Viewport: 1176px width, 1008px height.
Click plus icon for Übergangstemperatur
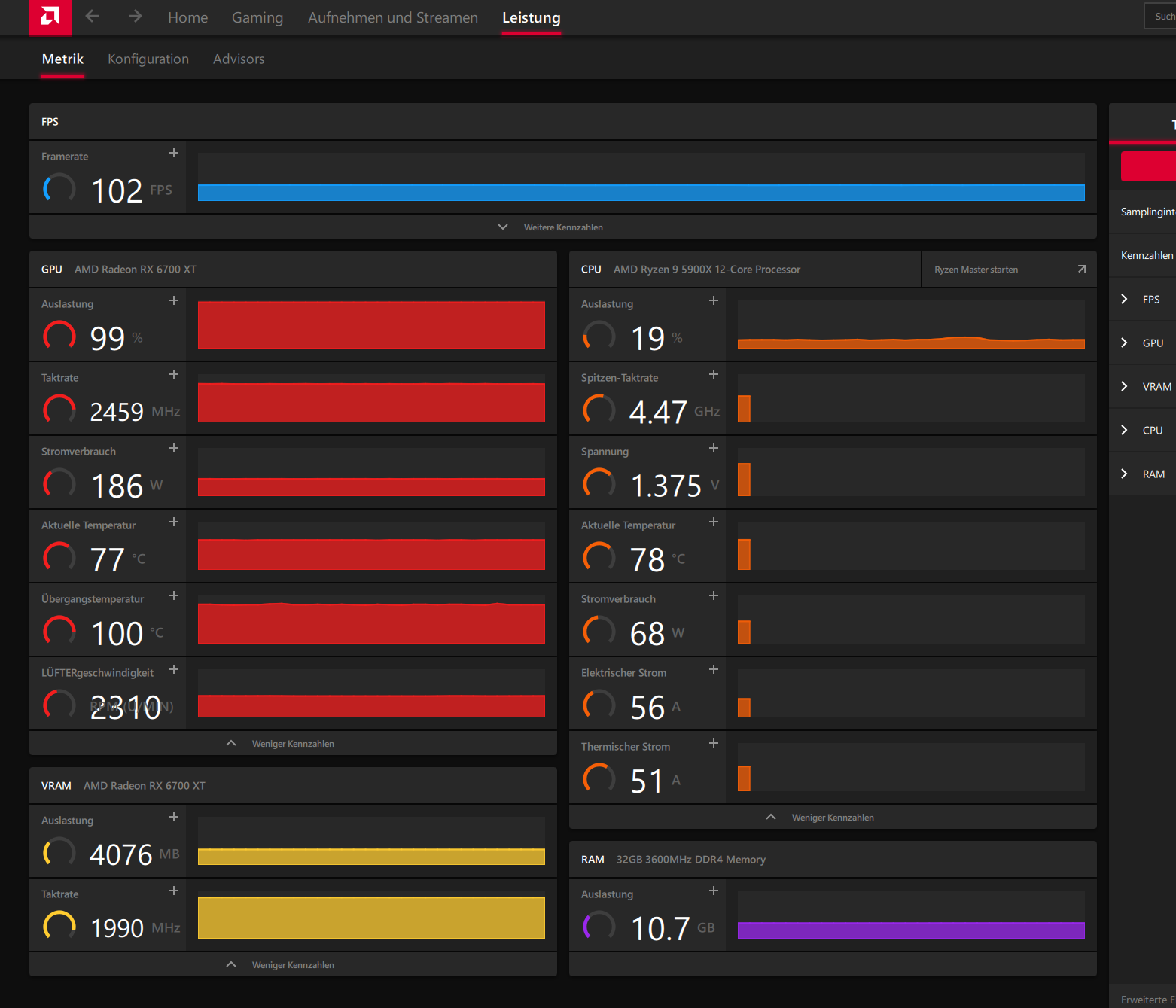174,595
